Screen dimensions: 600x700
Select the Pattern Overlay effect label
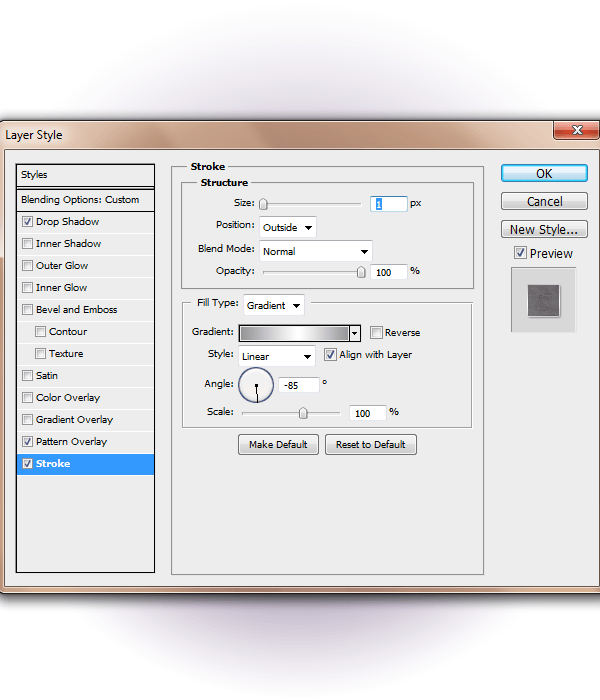tap(71, 442)
